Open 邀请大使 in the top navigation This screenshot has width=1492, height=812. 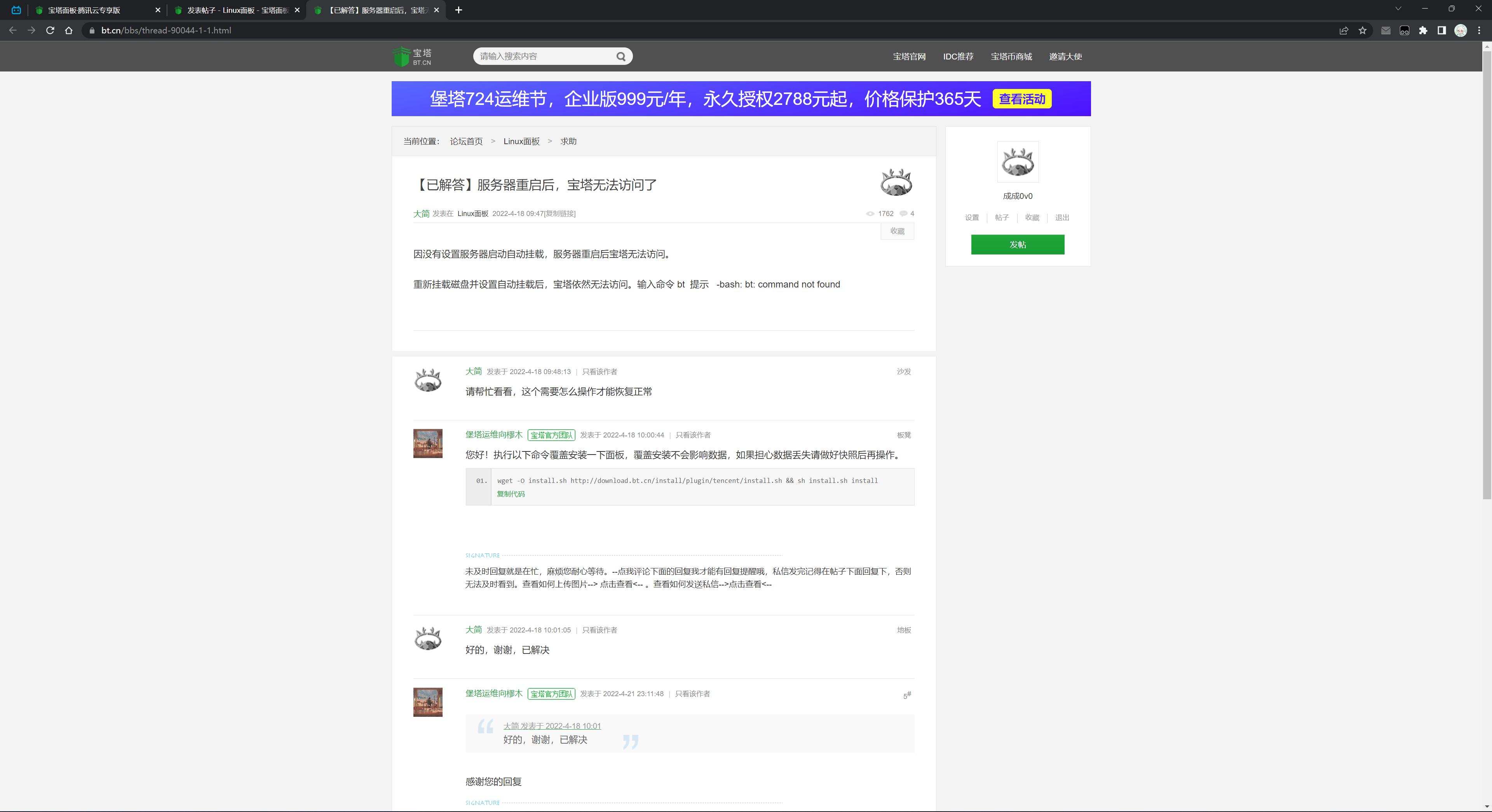(x=1065, y=56)
